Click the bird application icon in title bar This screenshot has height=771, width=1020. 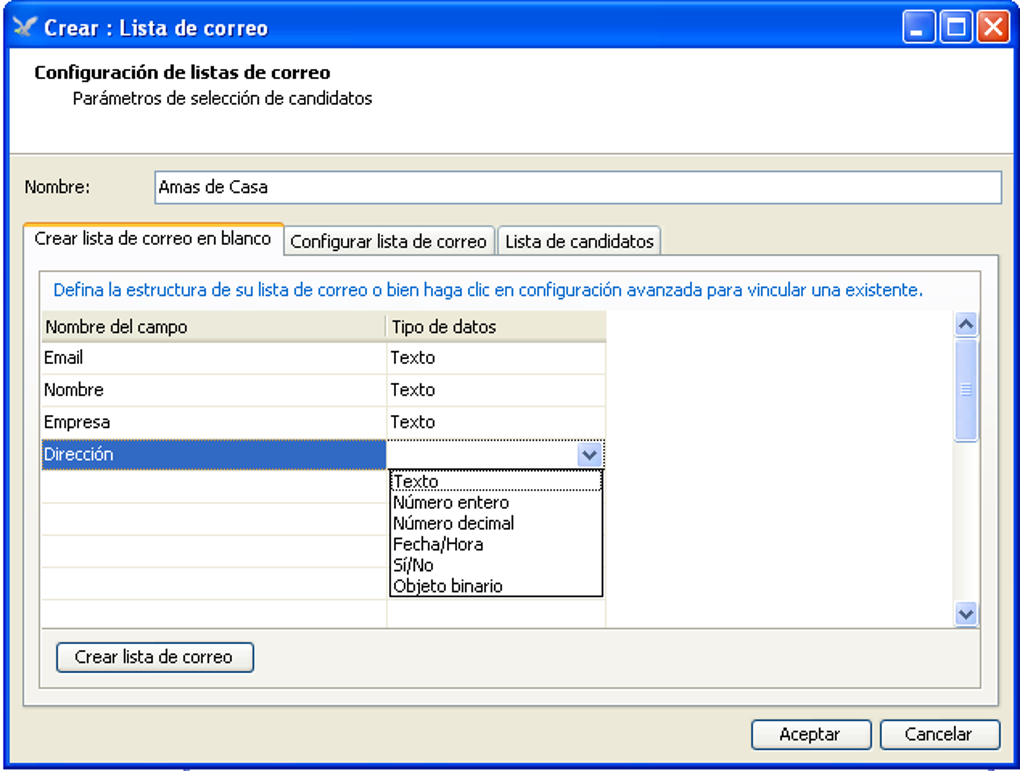pos(25,27)
